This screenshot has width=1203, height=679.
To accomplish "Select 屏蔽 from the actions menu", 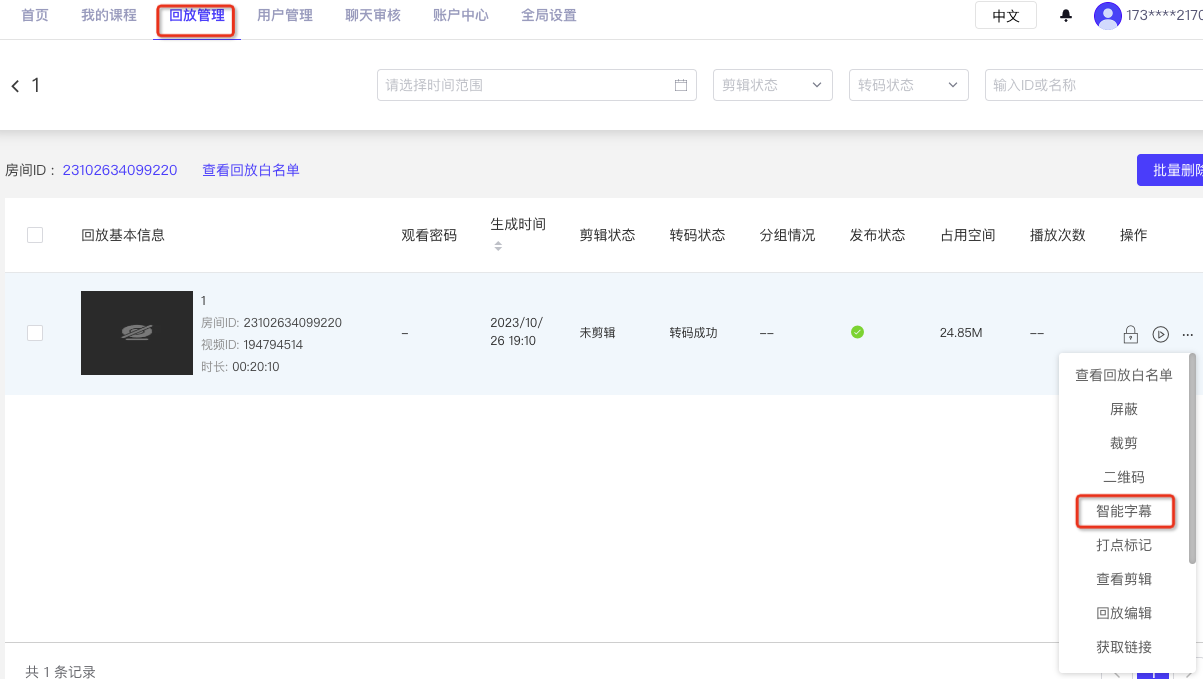I will tap(1124, 409).
